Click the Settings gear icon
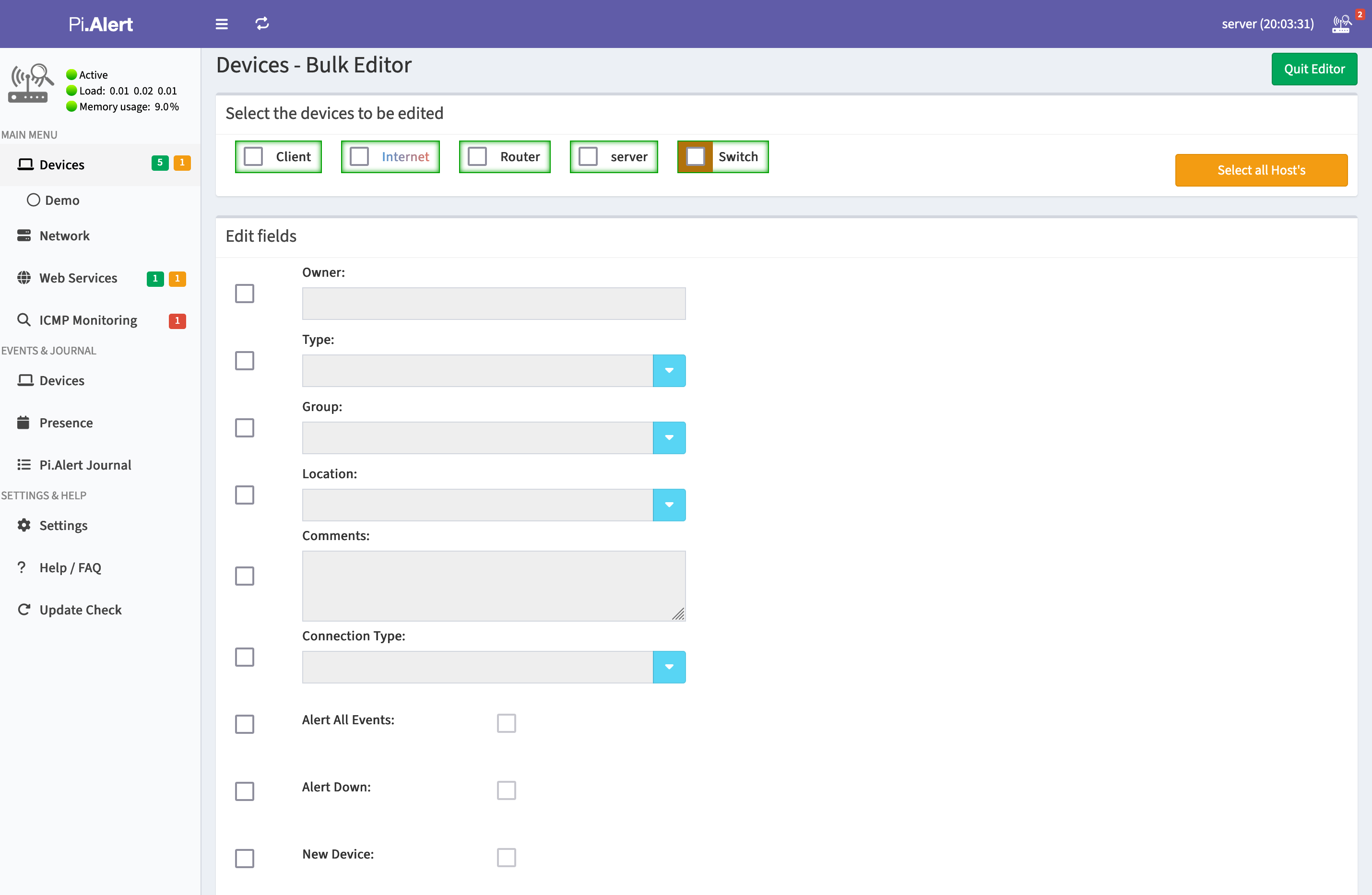This screenshot has width=1372, height=895. click(x=24, y=525)
